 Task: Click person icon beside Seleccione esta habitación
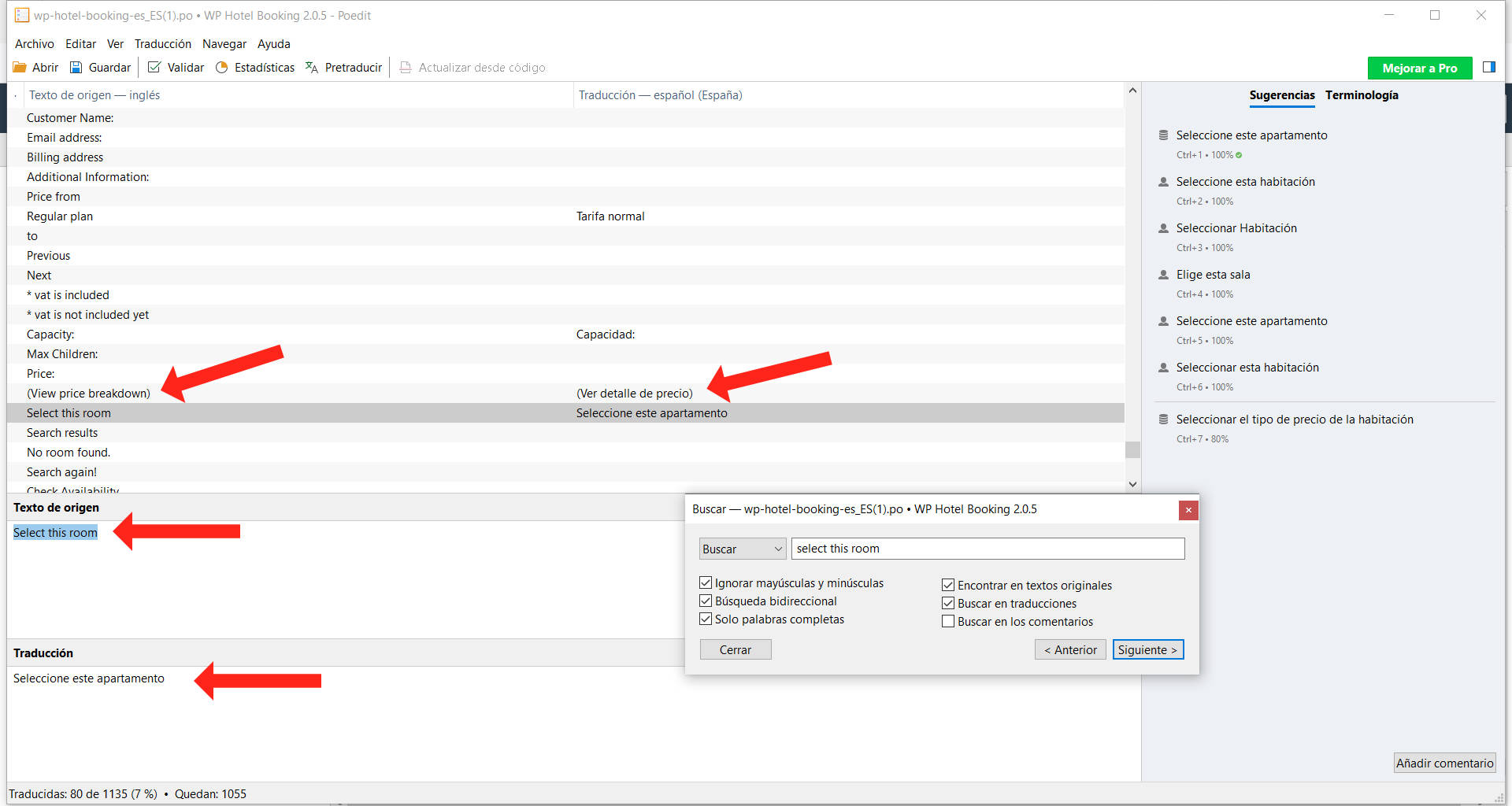tap(1163, 182)
